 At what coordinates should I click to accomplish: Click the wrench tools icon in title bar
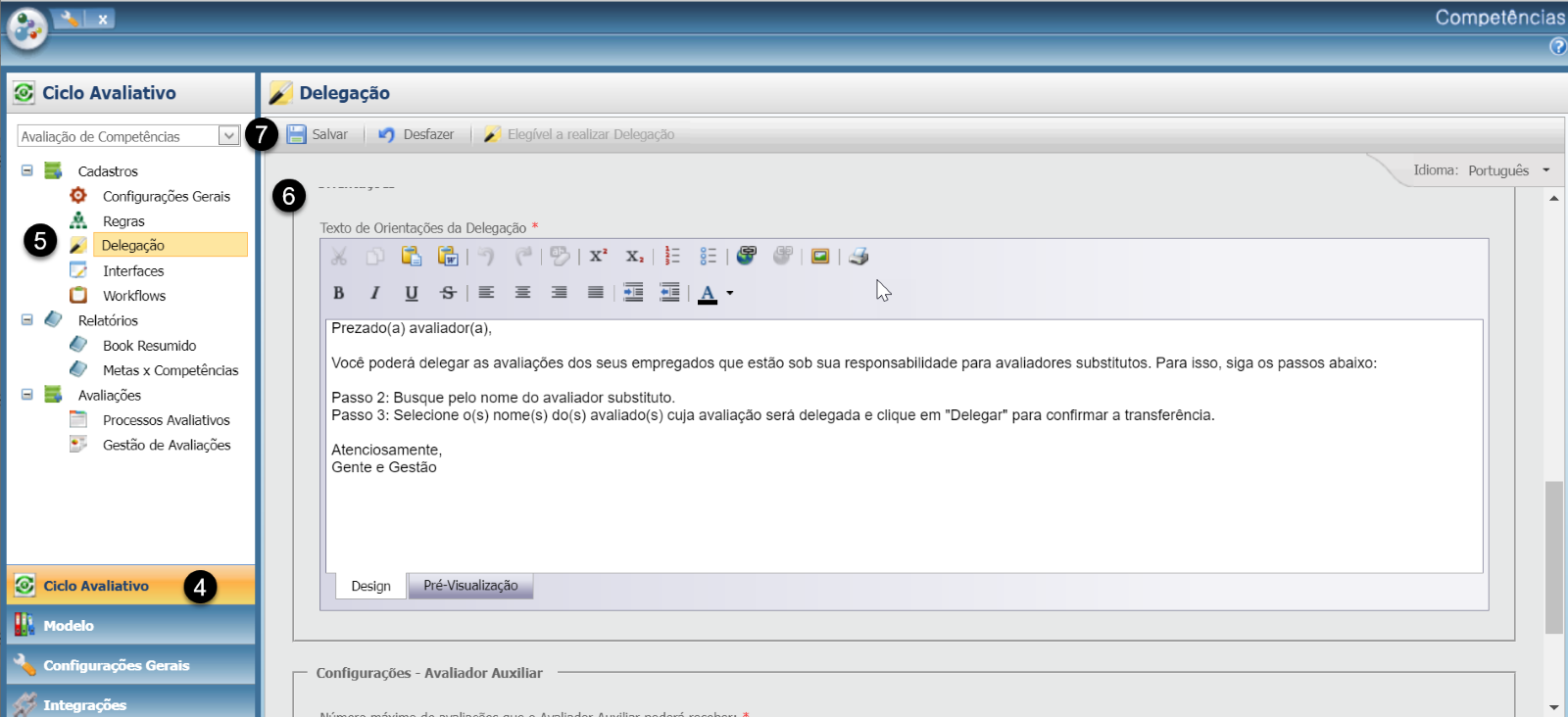[71, 19]
